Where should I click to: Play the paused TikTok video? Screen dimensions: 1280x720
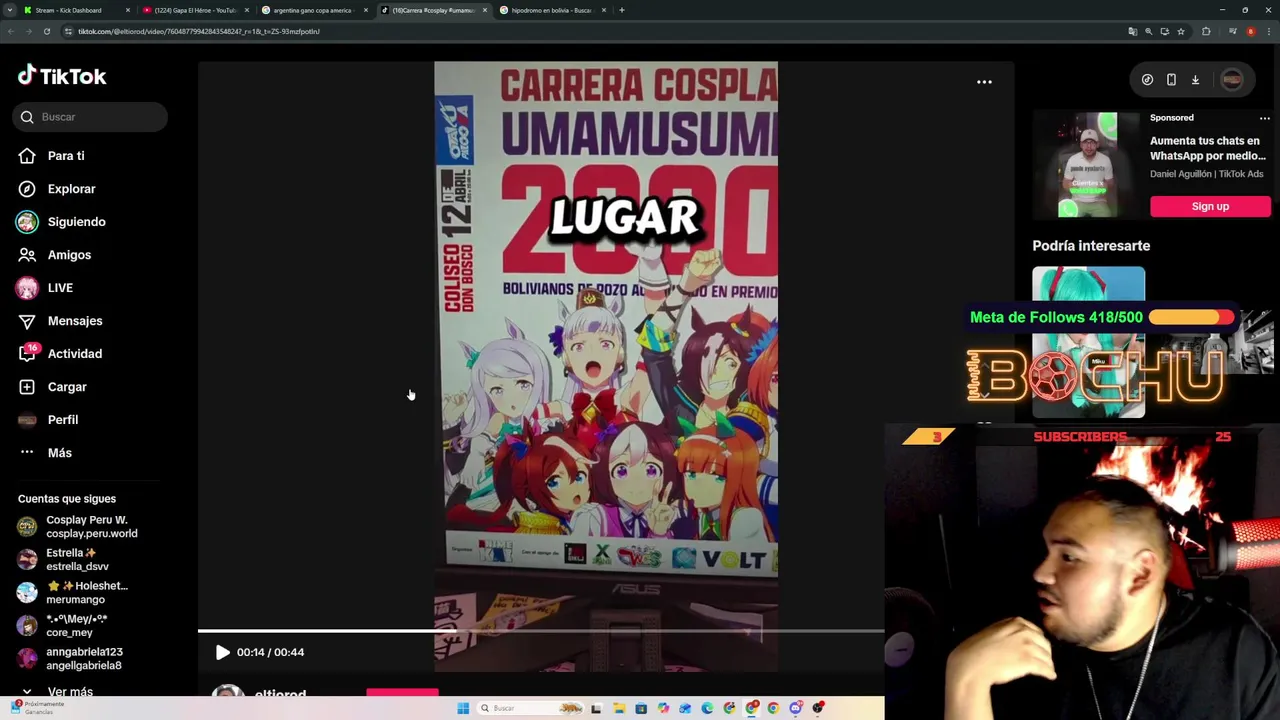(x=222, y=652)
